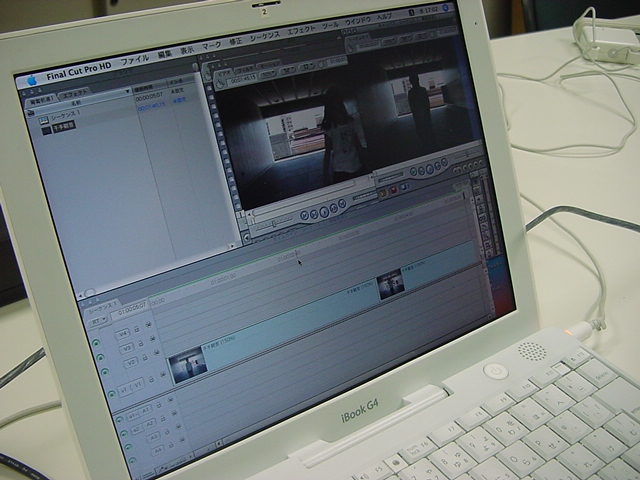This screenshot has height=480, width=640.
Task: Click the a1 source control on A1 track
Action: (133, 415)
